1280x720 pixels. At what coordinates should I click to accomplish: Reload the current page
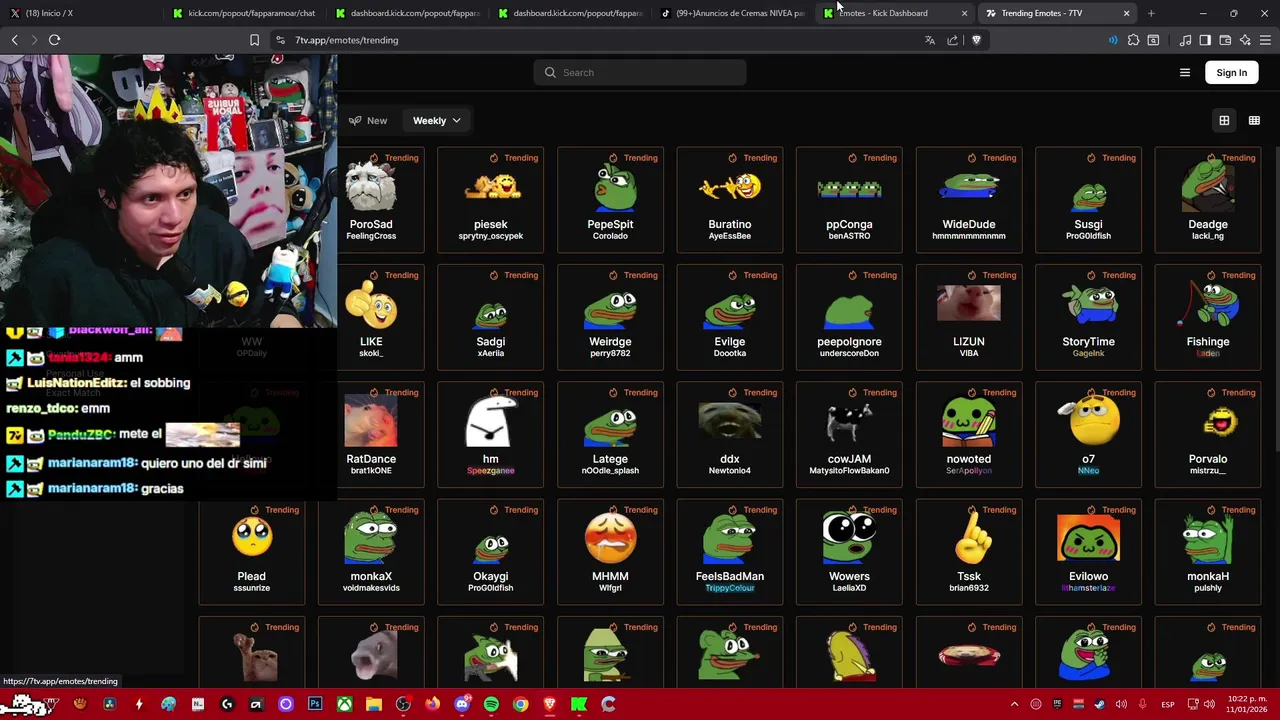click(54, 40)
